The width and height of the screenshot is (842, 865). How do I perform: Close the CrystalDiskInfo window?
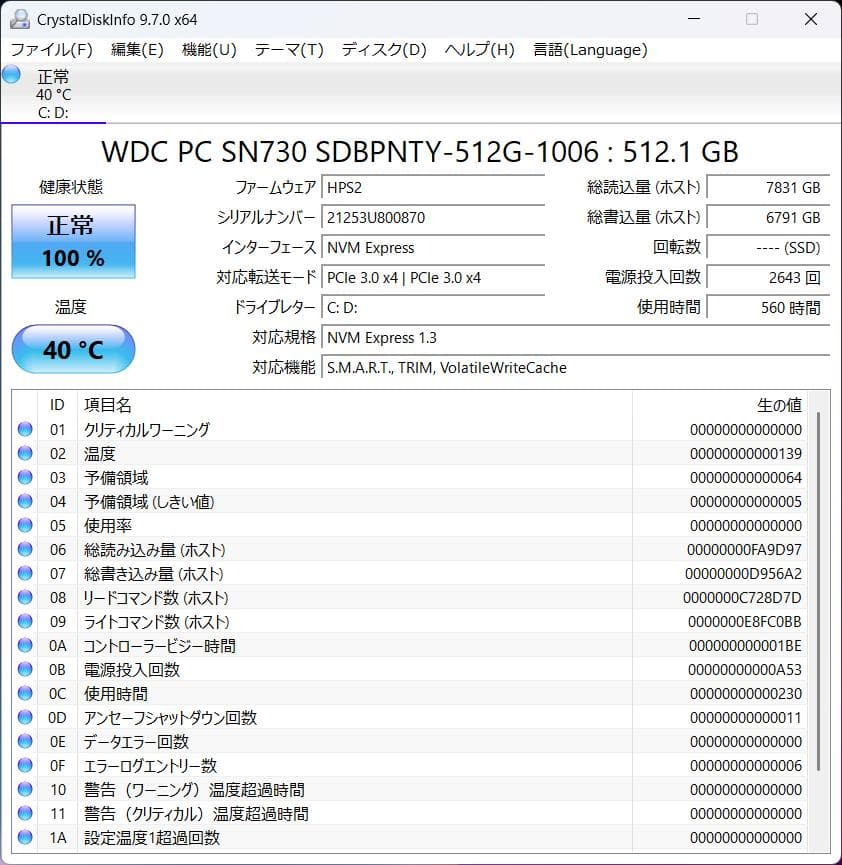tap(811, 19)
